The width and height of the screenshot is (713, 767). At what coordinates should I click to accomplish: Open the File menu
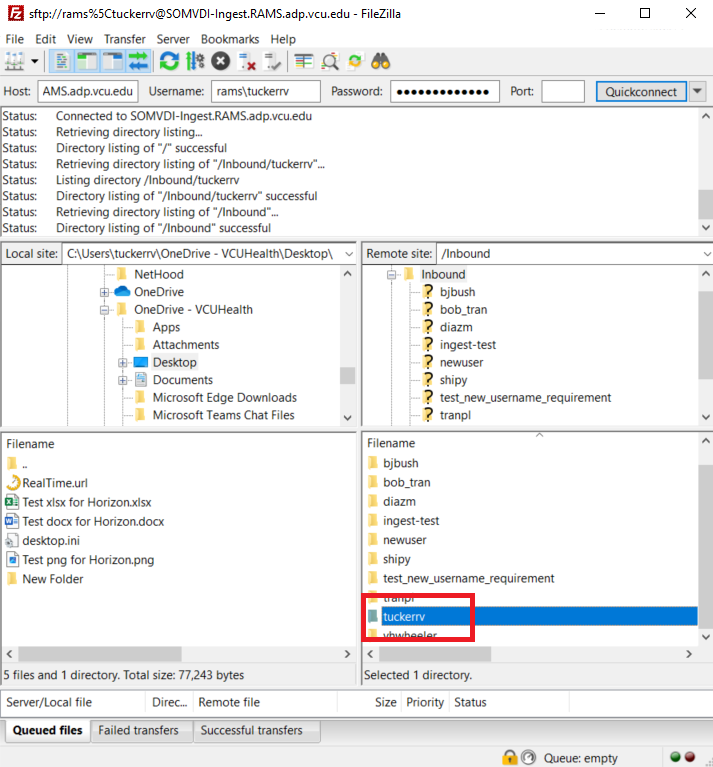coord(14,39)
